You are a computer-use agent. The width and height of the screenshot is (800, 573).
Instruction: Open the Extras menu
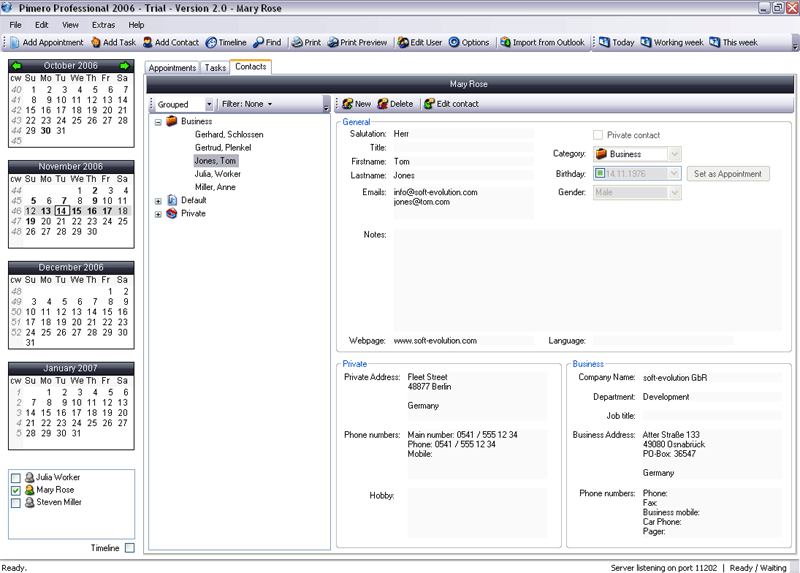click(x=104, y=25)
